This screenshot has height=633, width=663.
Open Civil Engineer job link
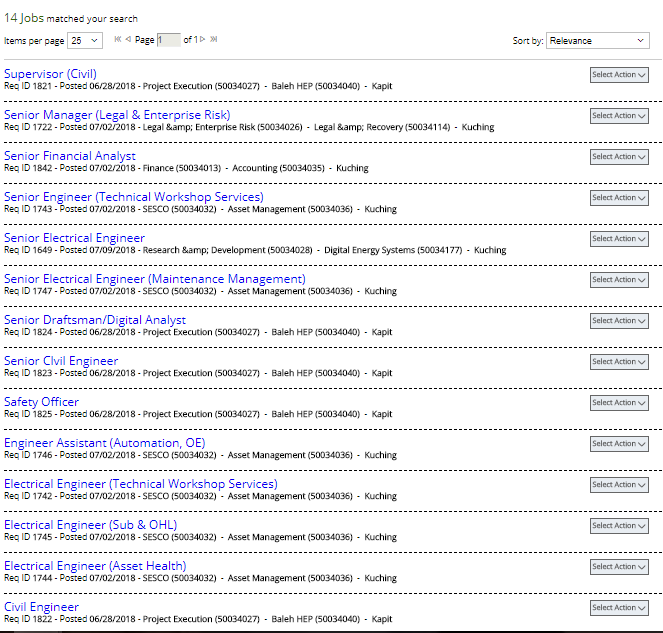point(41,607)
